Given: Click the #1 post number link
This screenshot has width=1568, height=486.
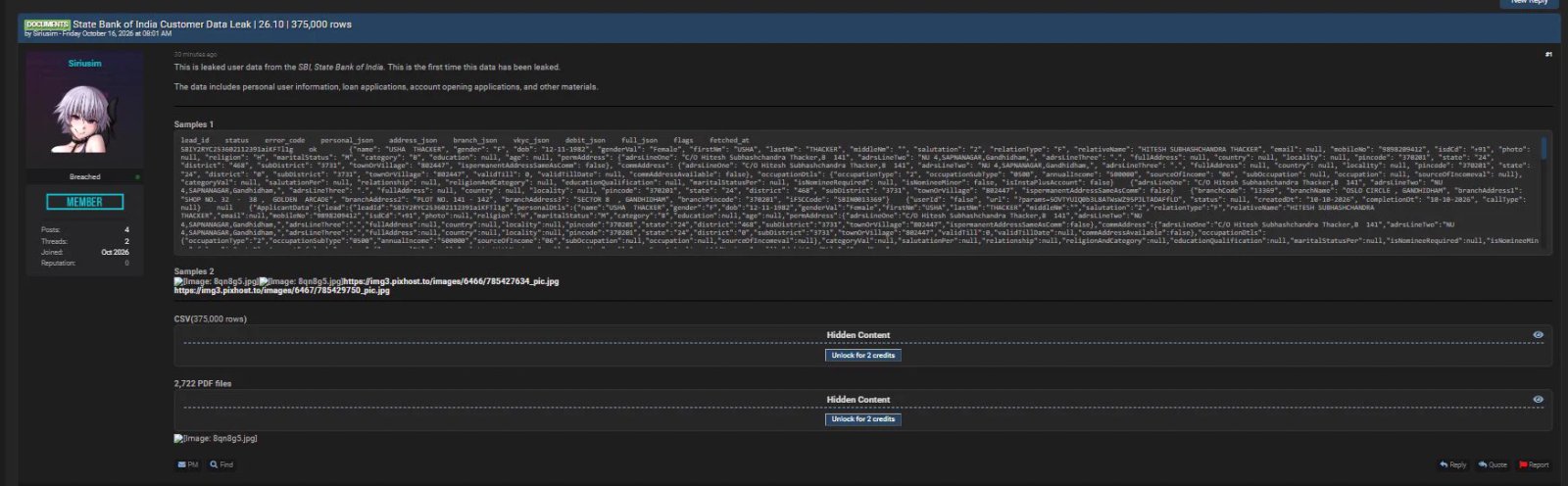Looking at the screenshot, I should (1548, 54).
